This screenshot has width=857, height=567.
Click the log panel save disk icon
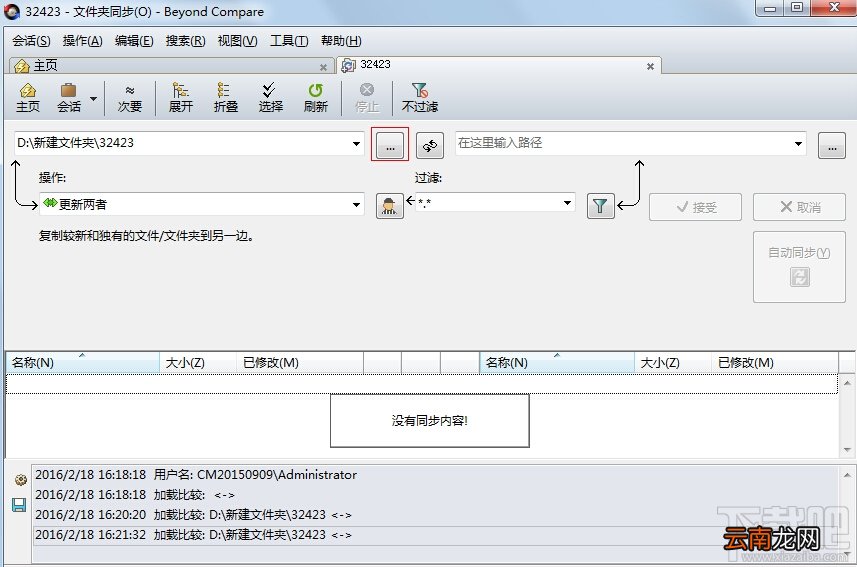click(19, 505)
